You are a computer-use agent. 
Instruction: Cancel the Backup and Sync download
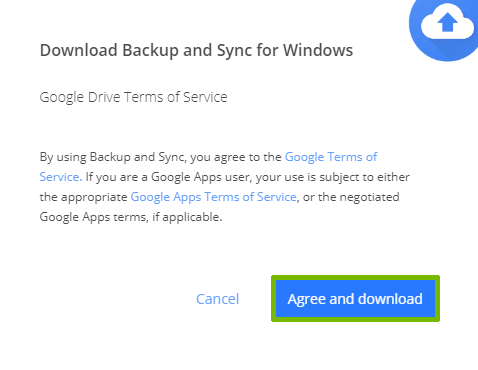(218, 299)
